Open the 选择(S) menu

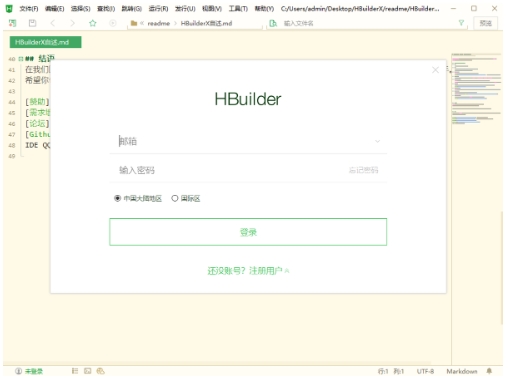point(80,9)
